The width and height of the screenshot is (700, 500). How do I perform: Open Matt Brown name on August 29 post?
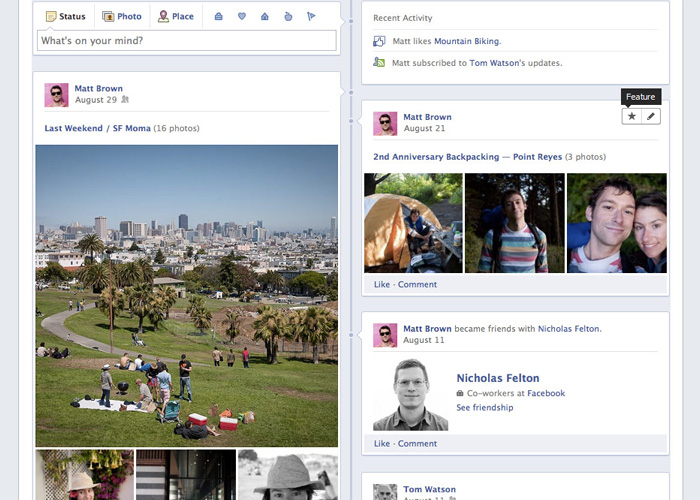pyautogui.click(x=98, y=88)
